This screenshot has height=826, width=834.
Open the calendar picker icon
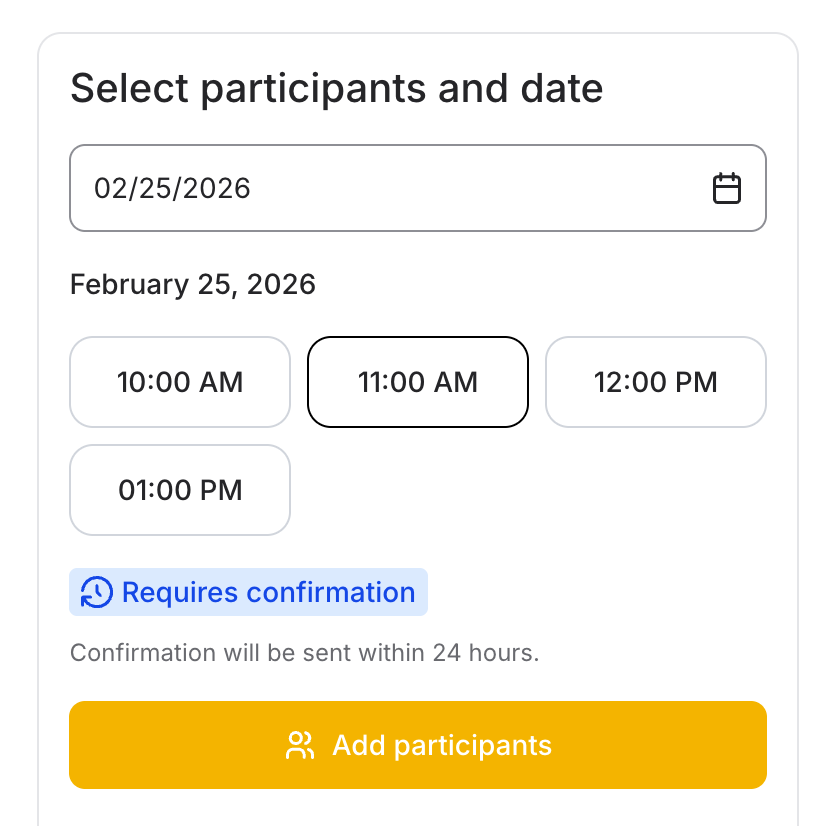click(726, 188)
